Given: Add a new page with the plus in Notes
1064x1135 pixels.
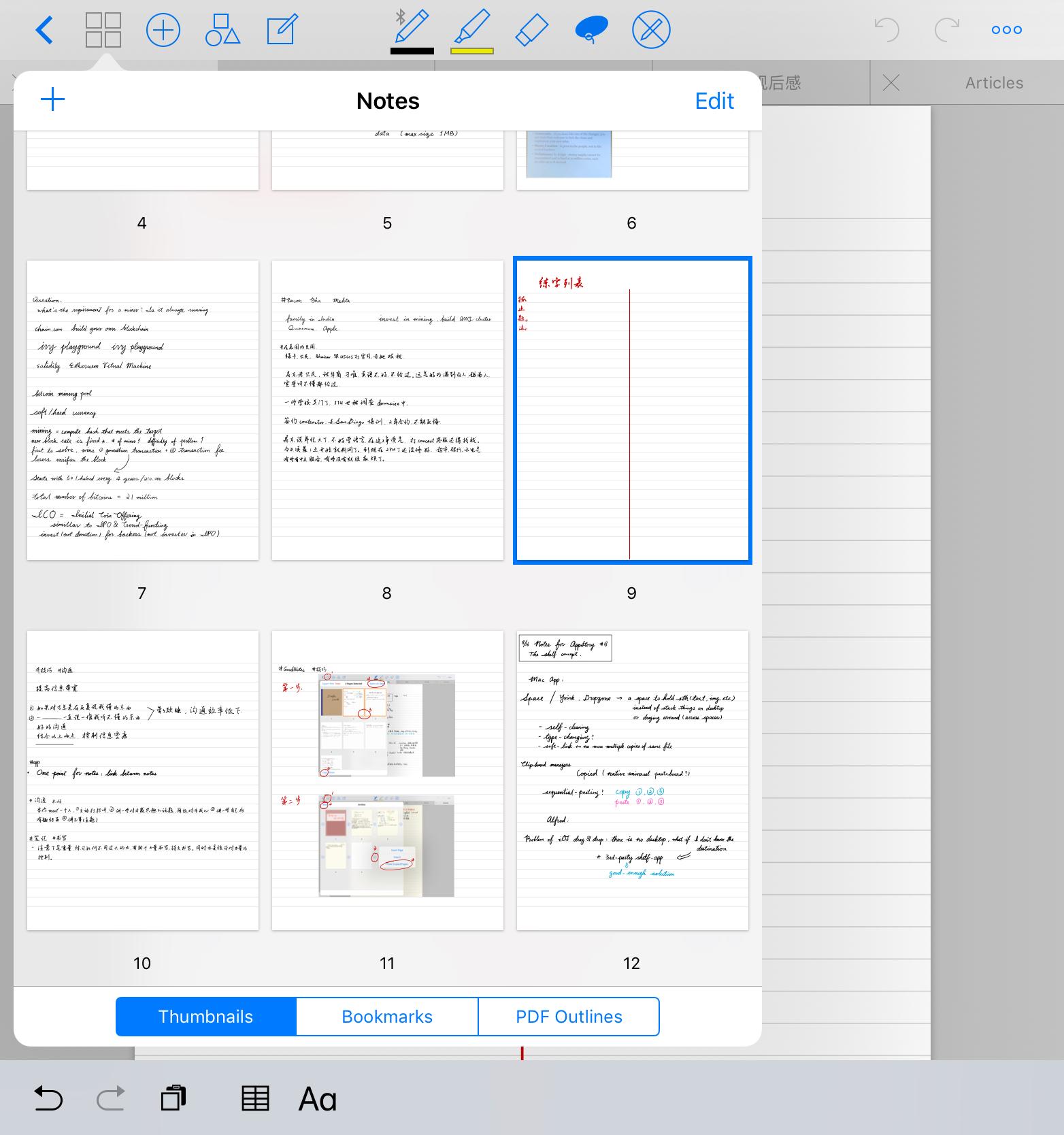Looking at the screenshot, I should click(x=52, y=100).
